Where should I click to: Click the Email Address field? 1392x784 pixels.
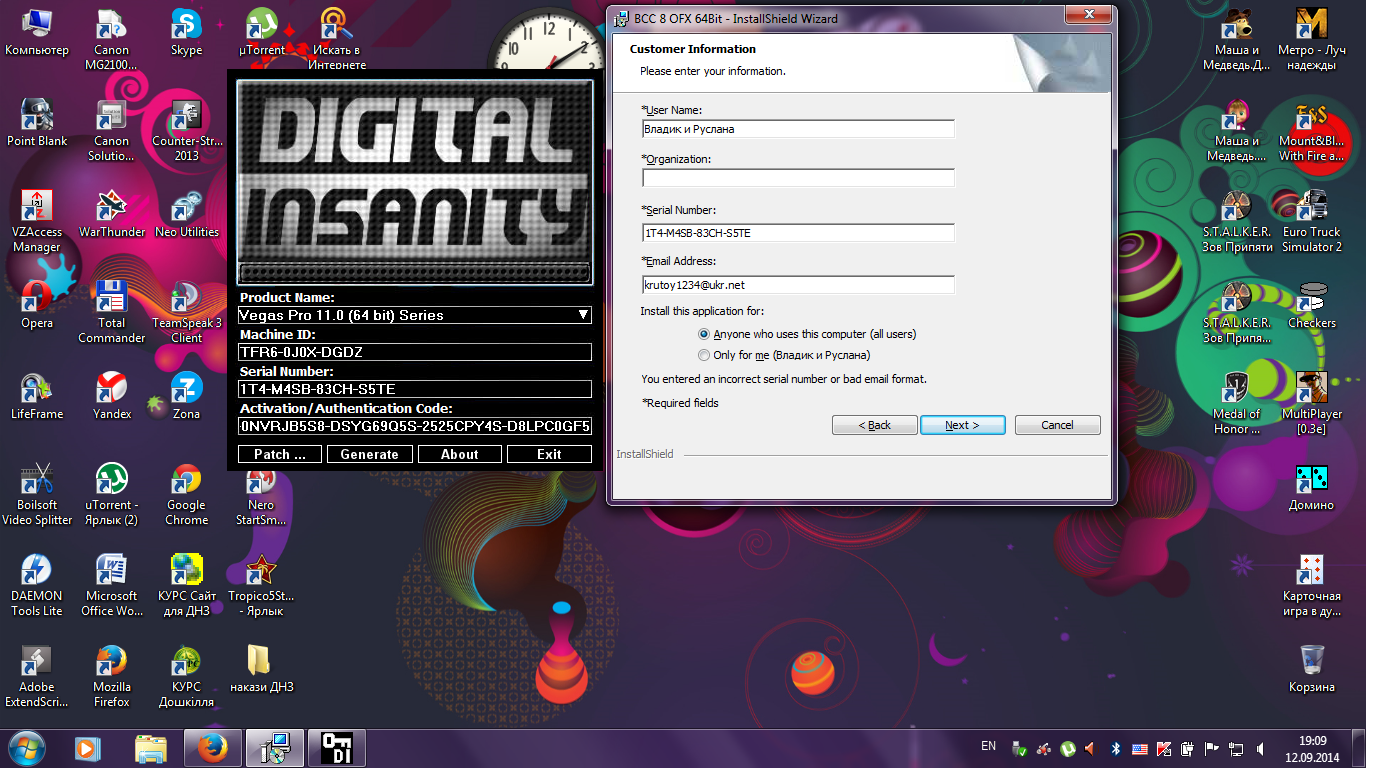click(798, 285)
